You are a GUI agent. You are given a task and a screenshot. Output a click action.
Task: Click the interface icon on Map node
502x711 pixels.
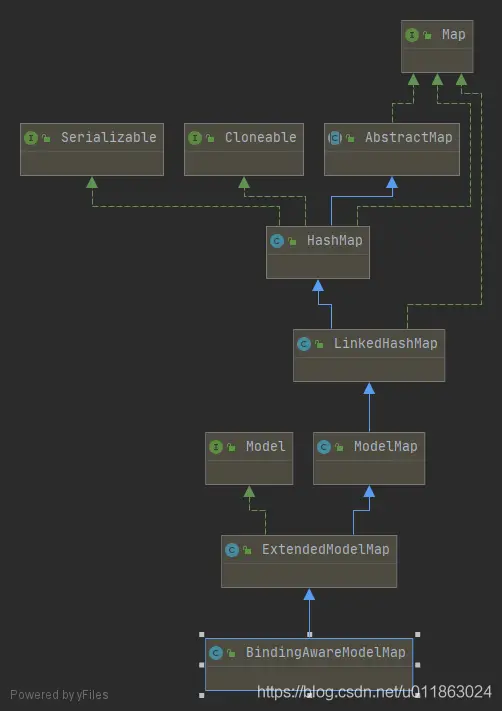click(x=412, y=35)
